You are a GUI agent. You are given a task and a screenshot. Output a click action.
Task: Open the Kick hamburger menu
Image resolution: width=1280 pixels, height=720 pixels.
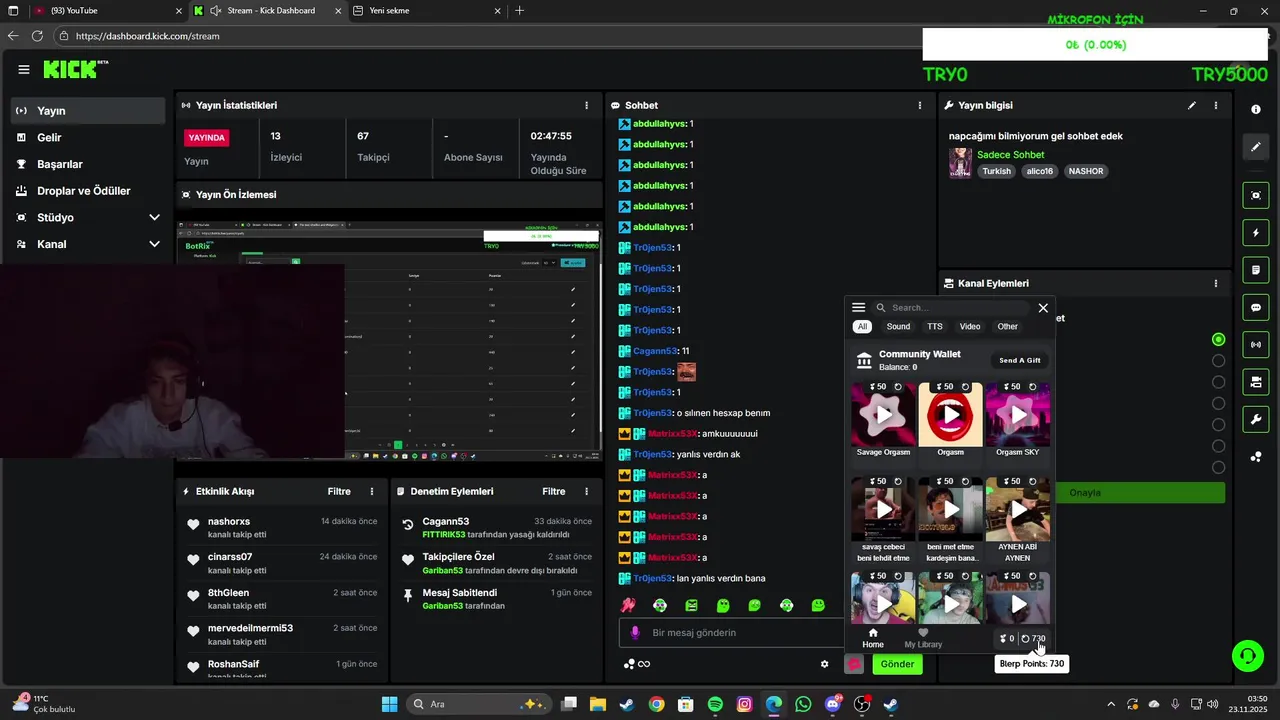[x=24, y=69]
